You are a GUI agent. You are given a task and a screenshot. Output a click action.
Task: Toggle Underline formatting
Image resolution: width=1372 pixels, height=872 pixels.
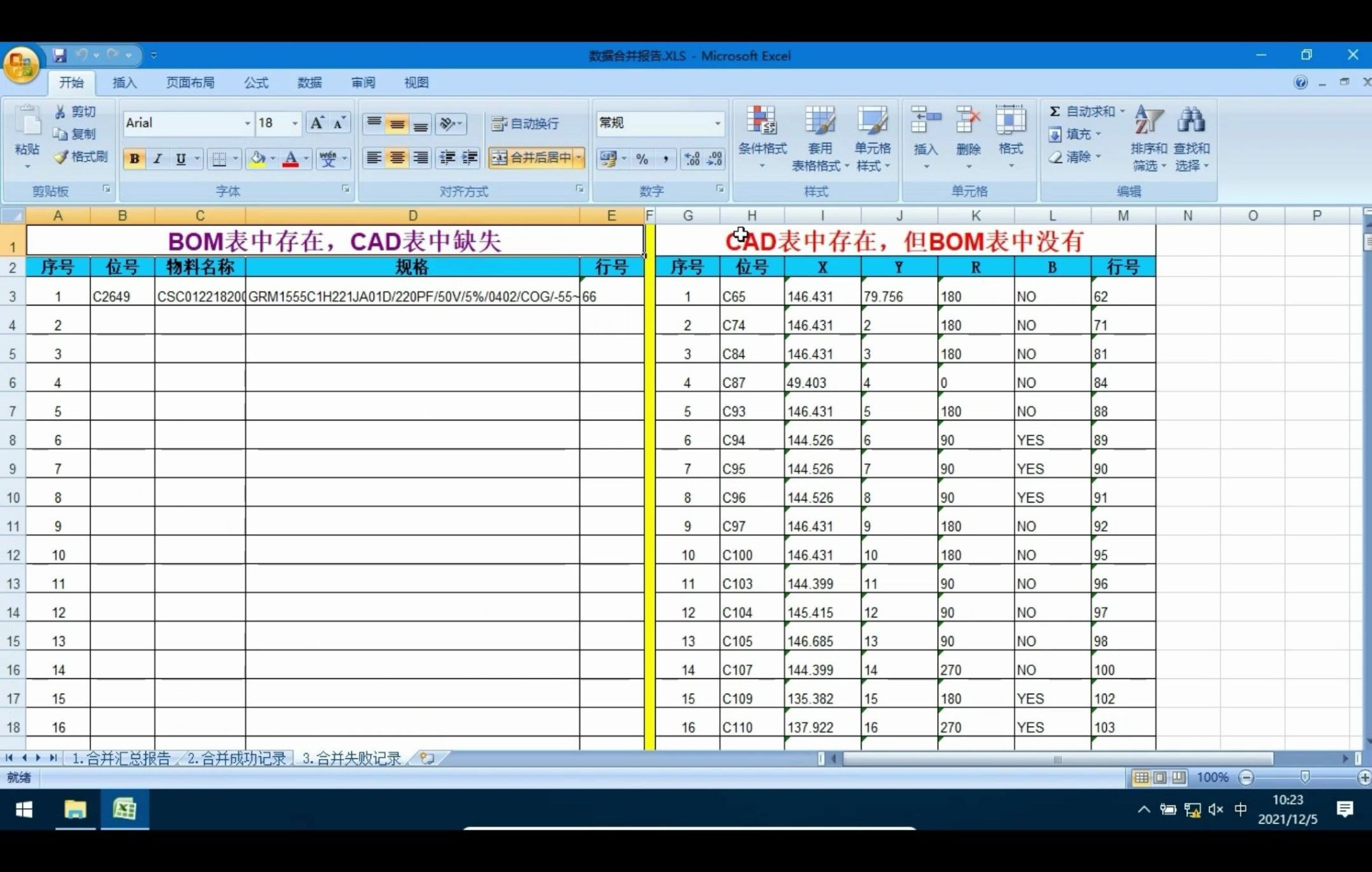[180, 158]
